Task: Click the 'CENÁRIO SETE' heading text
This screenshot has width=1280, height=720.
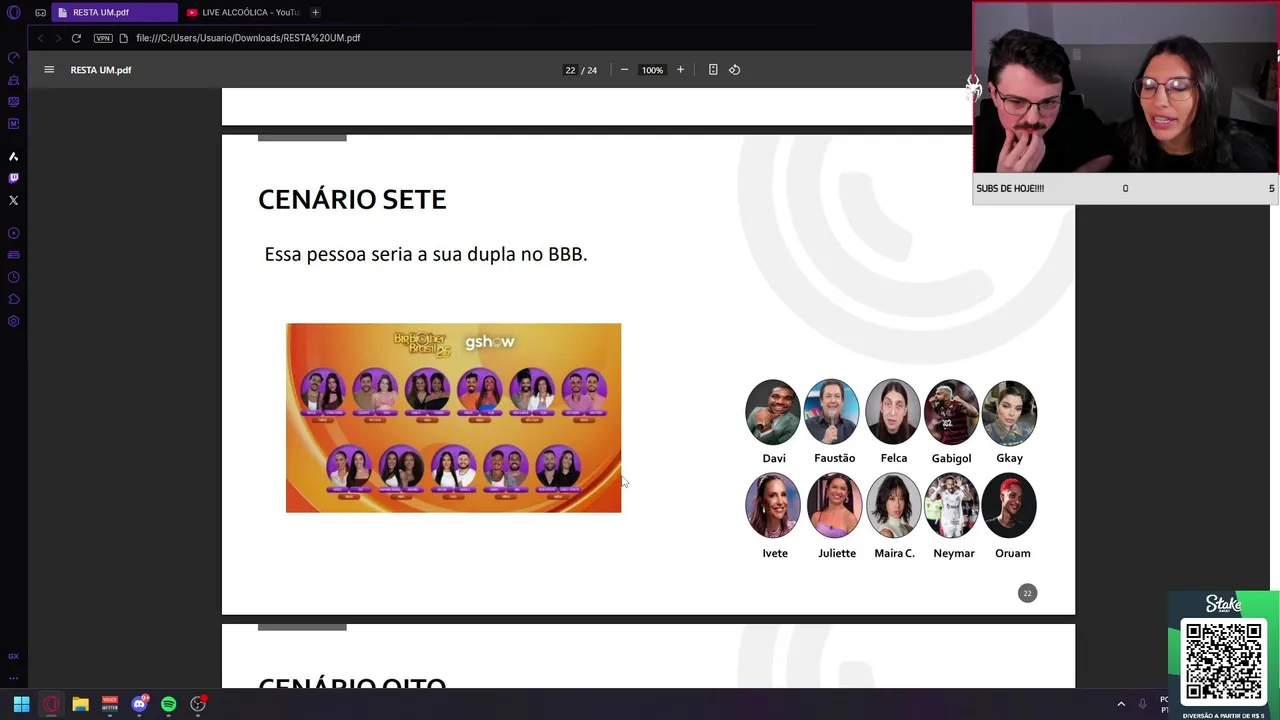Action: [352, 200]
